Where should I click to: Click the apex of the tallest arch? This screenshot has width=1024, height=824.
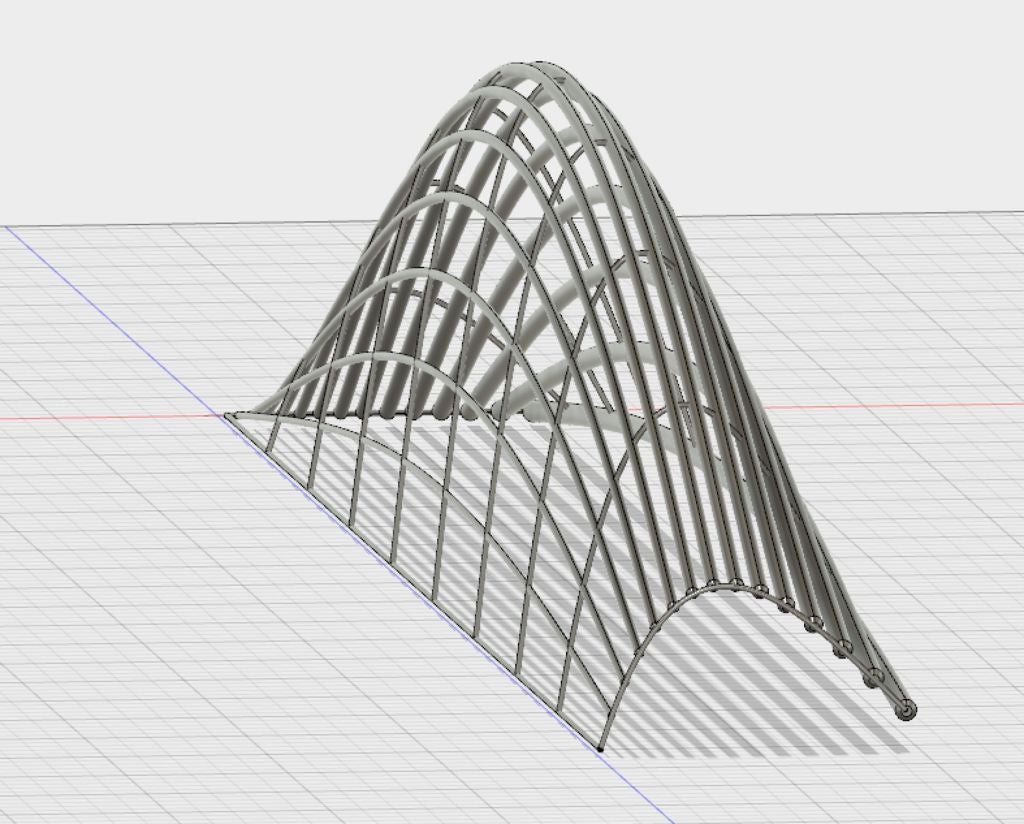coord(530,66)
